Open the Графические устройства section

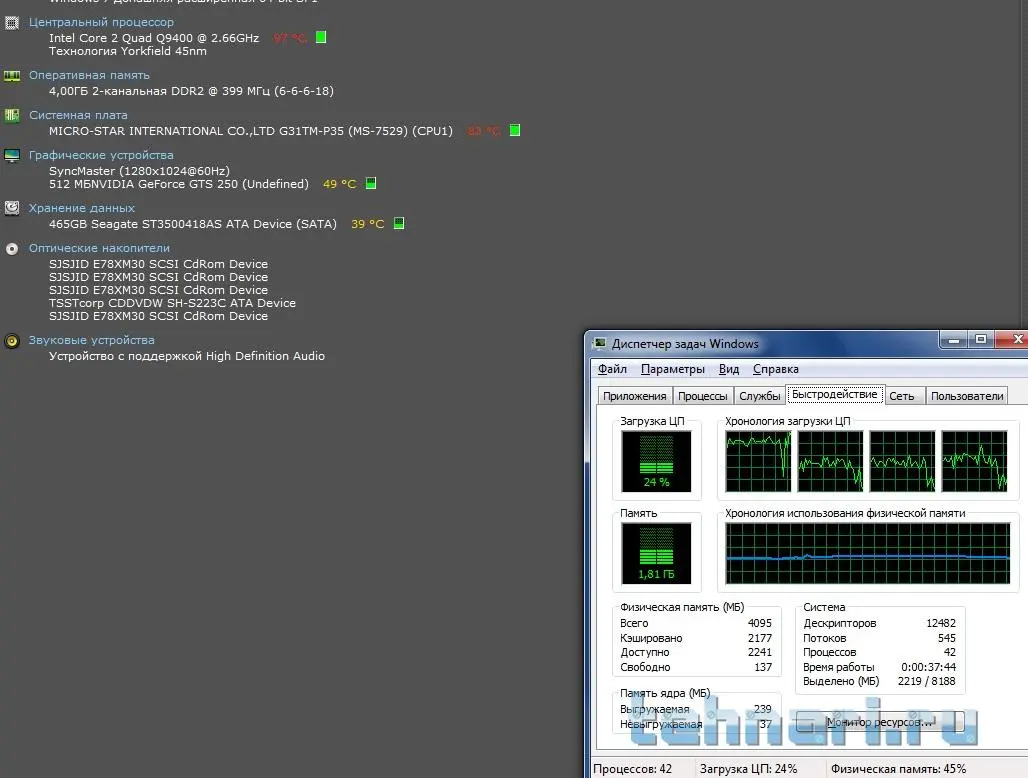[x=101, y=155]
